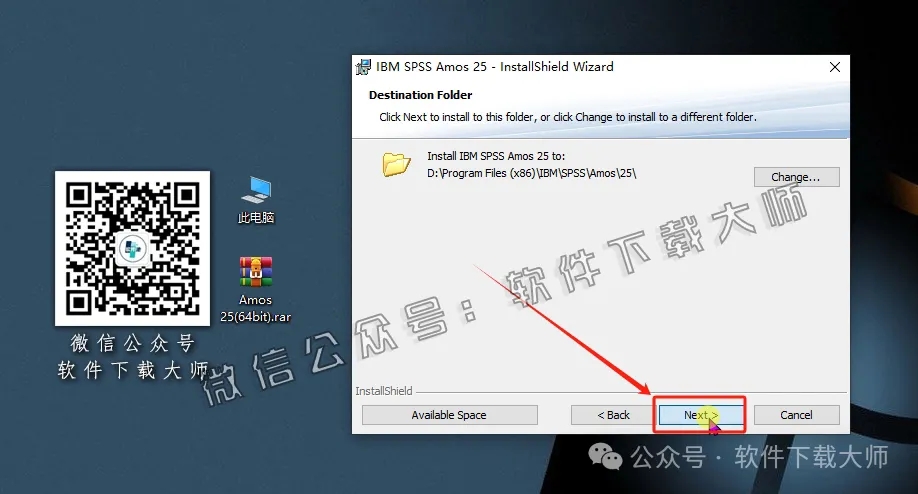Screen dimensions: 918x494
Task: Open the Change destination folder dialog
Action: [x=796, y=177]
